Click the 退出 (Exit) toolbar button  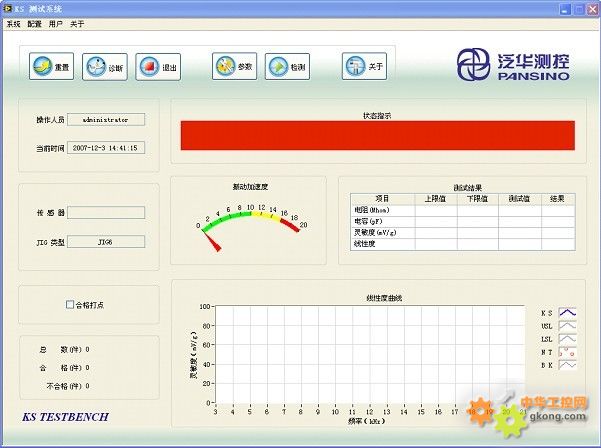point(159,67)
